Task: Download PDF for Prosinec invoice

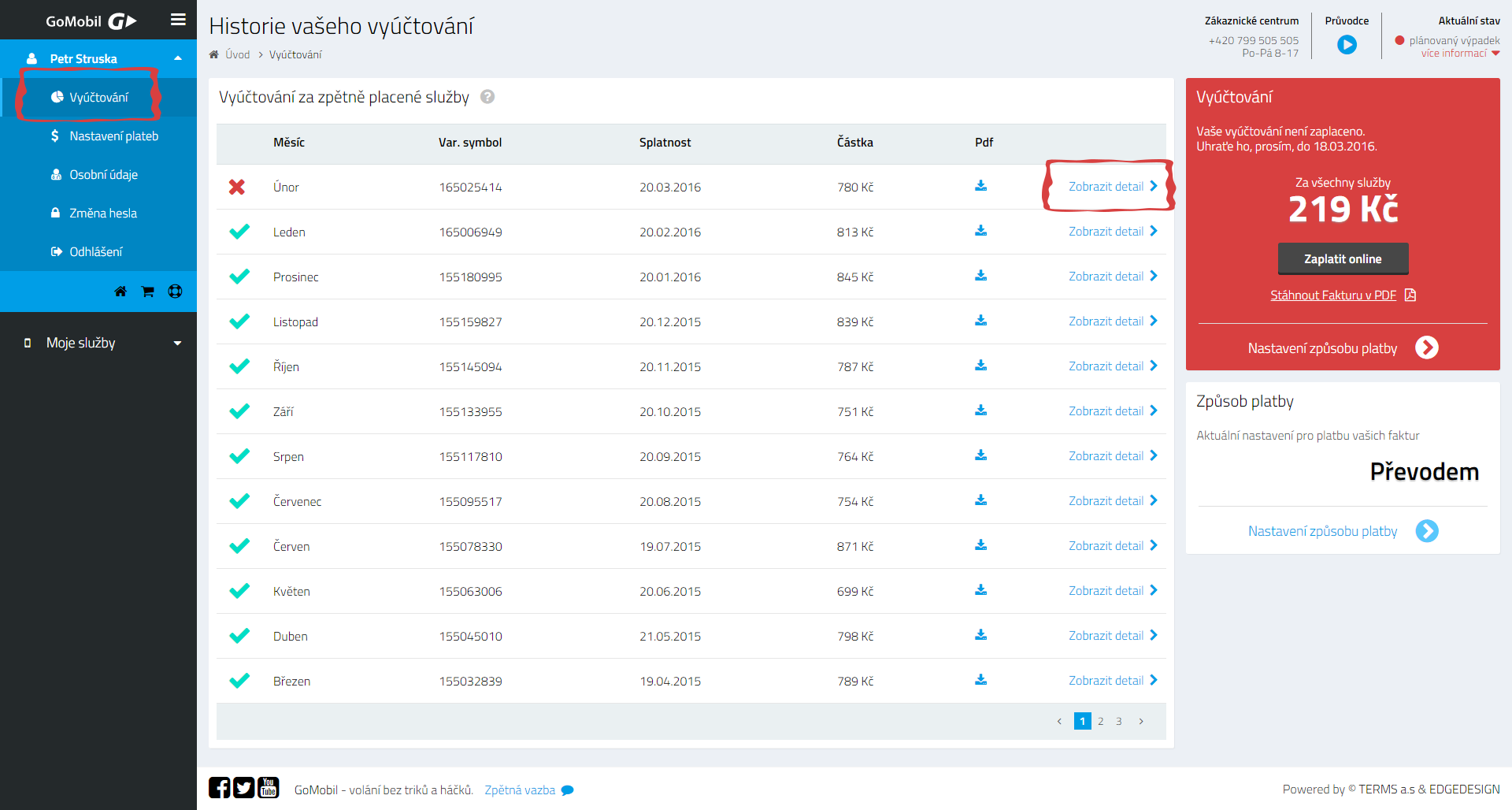Action: [x=981, y=276]
